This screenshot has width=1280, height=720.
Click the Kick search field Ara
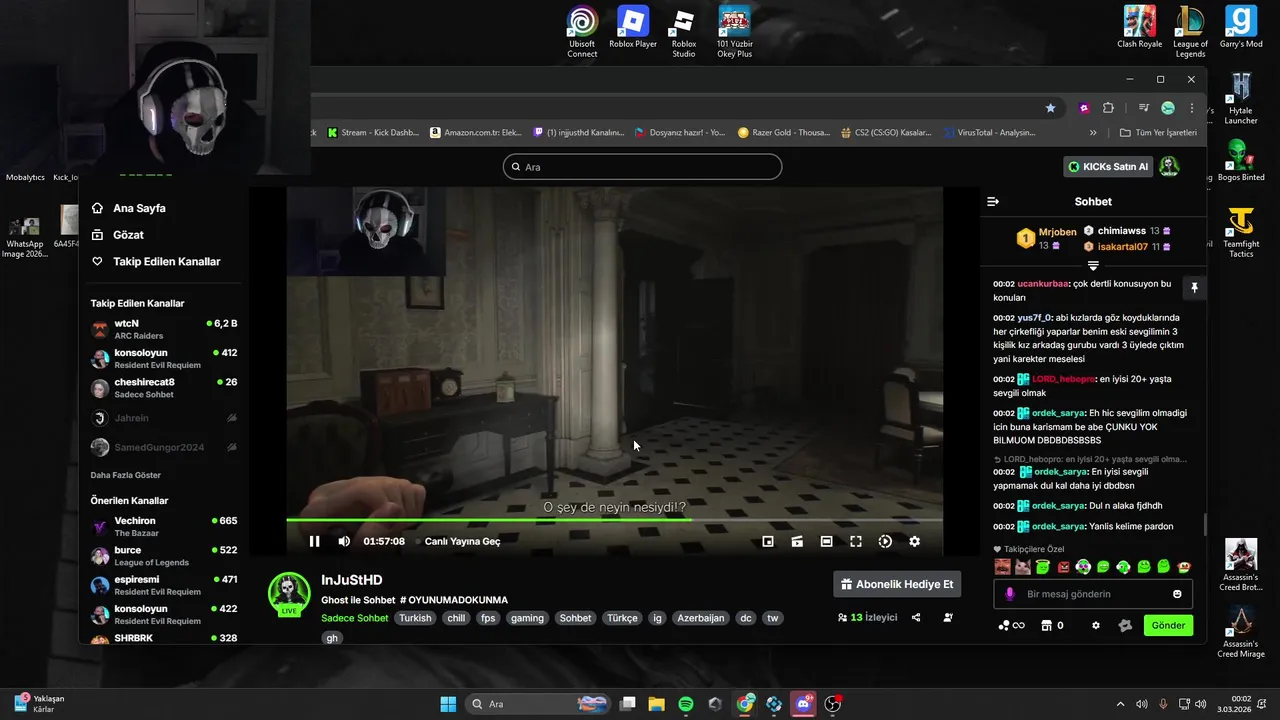pos(642,167)
